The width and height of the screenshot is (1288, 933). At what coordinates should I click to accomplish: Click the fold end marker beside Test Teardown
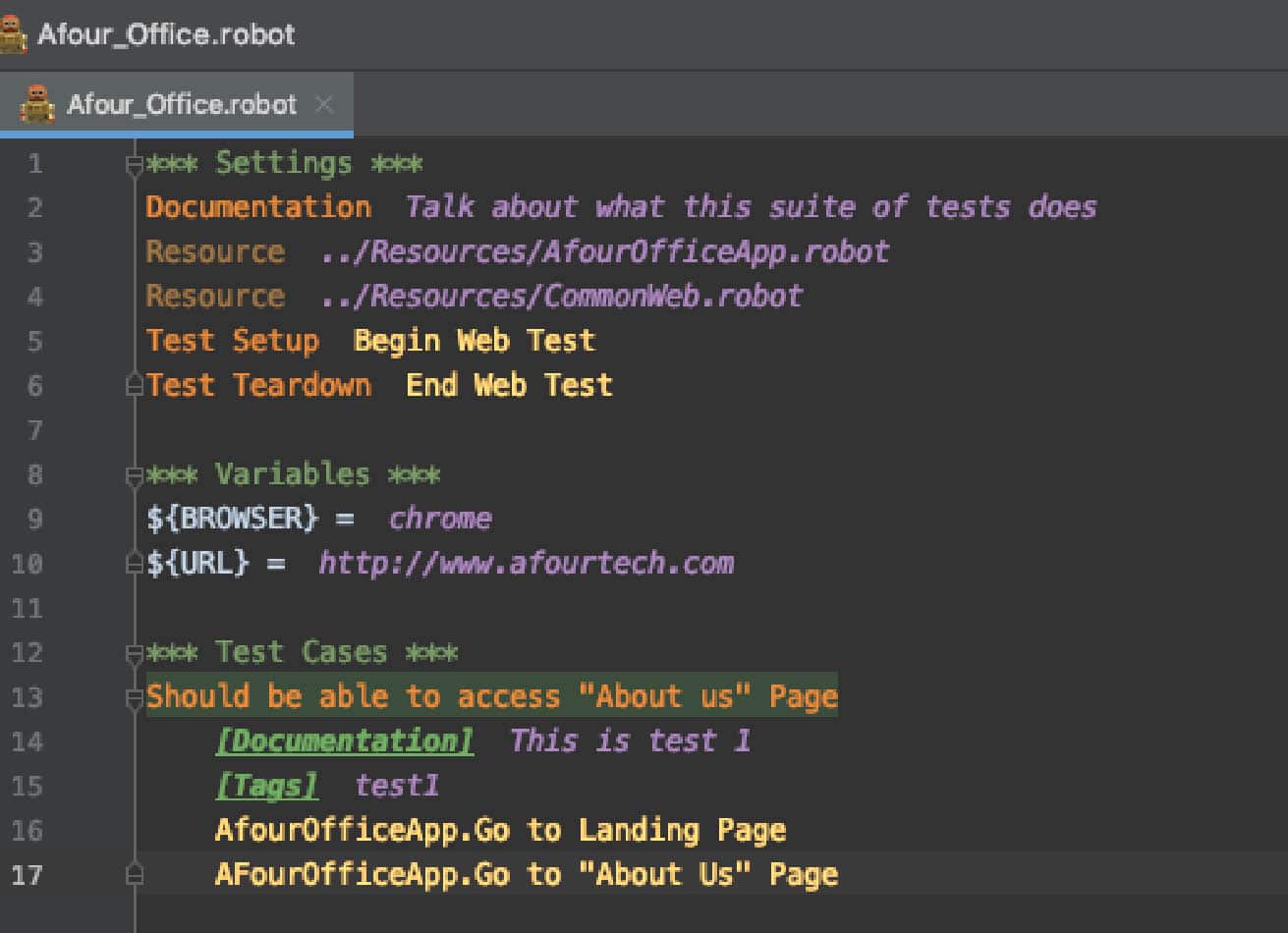[x=136, y=384]
